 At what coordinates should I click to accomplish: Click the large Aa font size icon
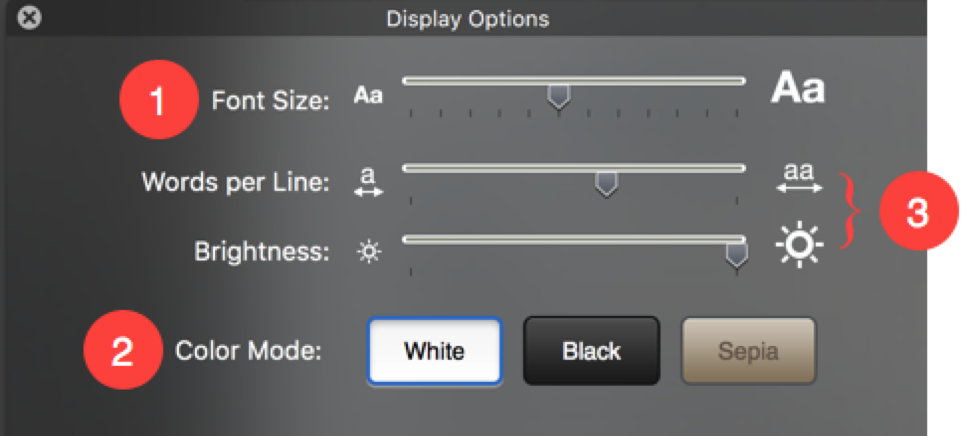click(x=797, y=89)
